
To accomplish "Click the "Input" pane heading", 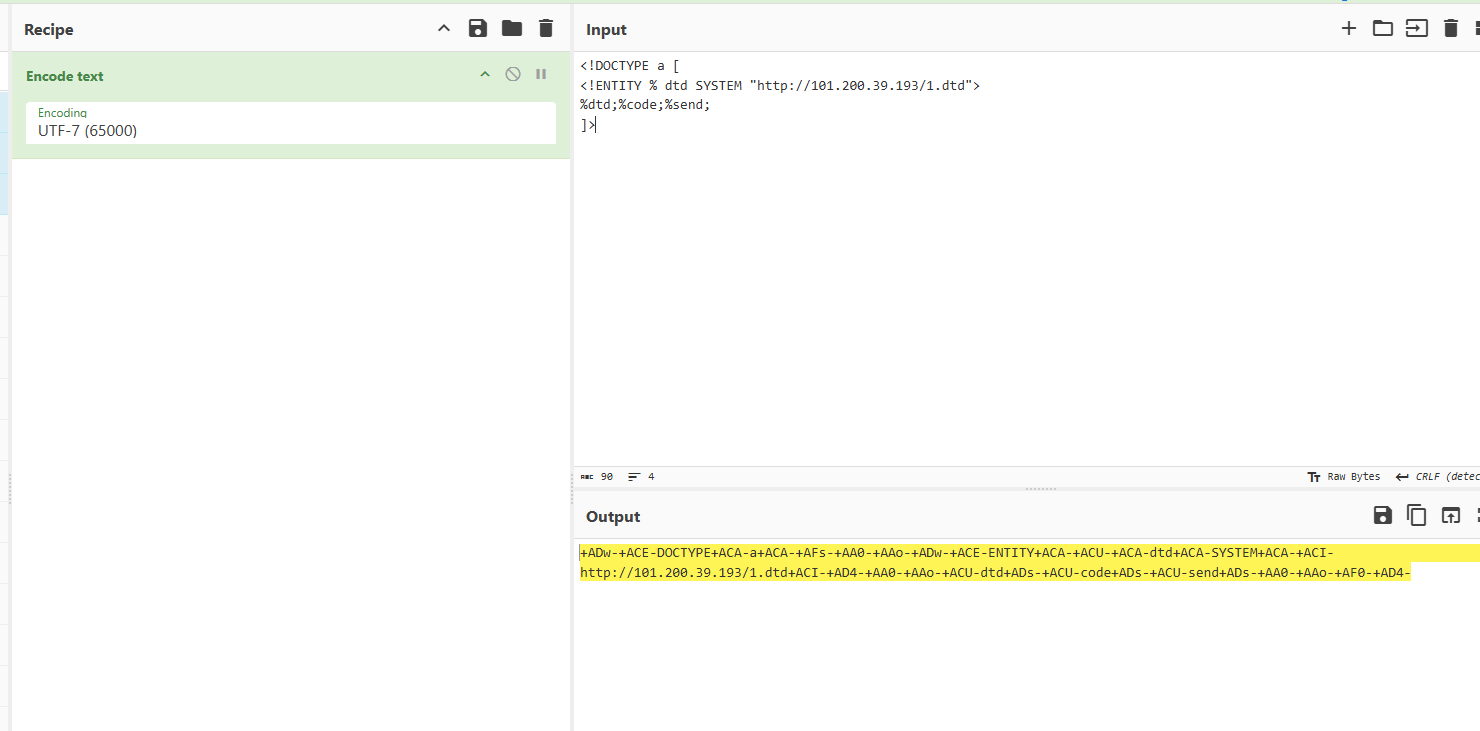I will point(607,30).
